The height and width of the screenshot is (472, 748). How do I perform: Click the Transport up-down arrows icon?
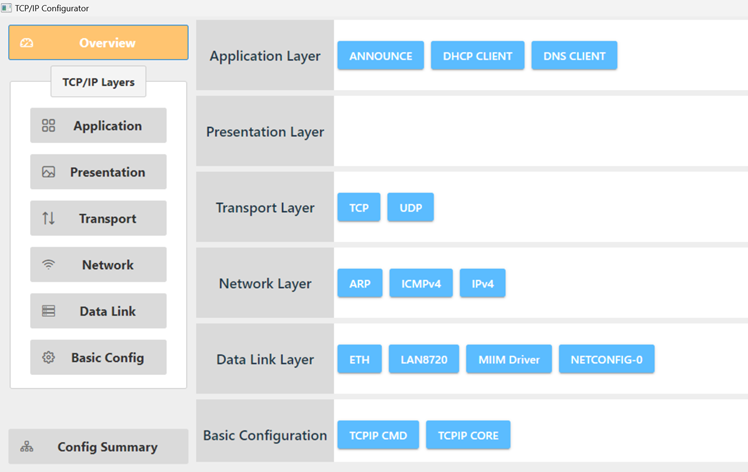(x=48, y=218)
